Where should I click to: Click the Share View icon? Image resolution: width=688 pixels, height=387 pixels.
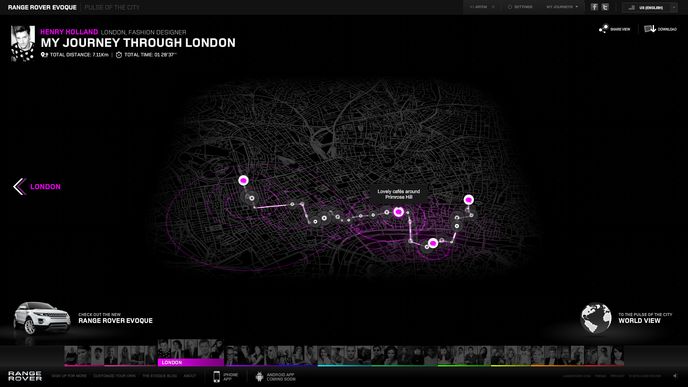point(603,29)
